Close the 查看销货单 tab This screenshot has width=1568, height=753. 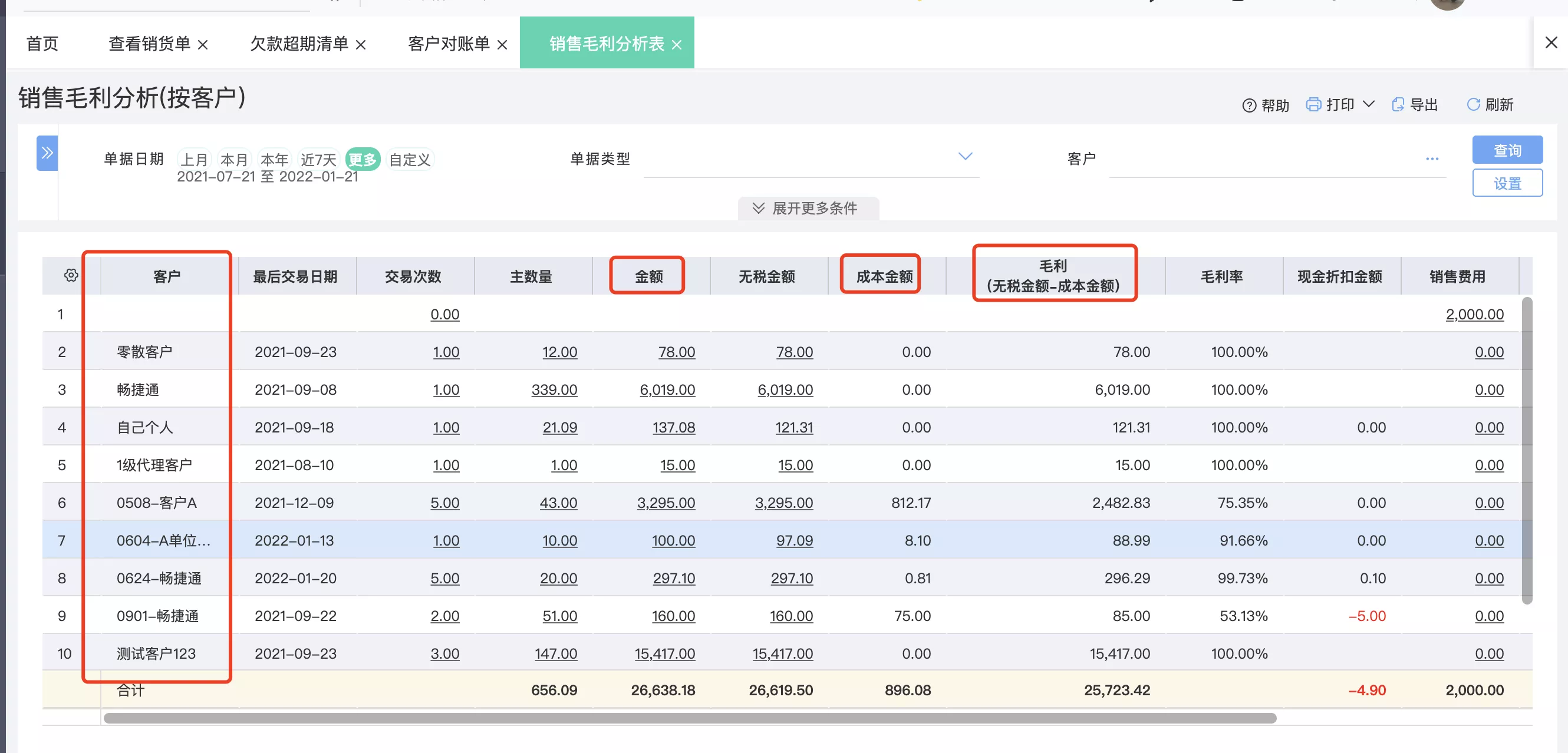[x=203, y=45]
